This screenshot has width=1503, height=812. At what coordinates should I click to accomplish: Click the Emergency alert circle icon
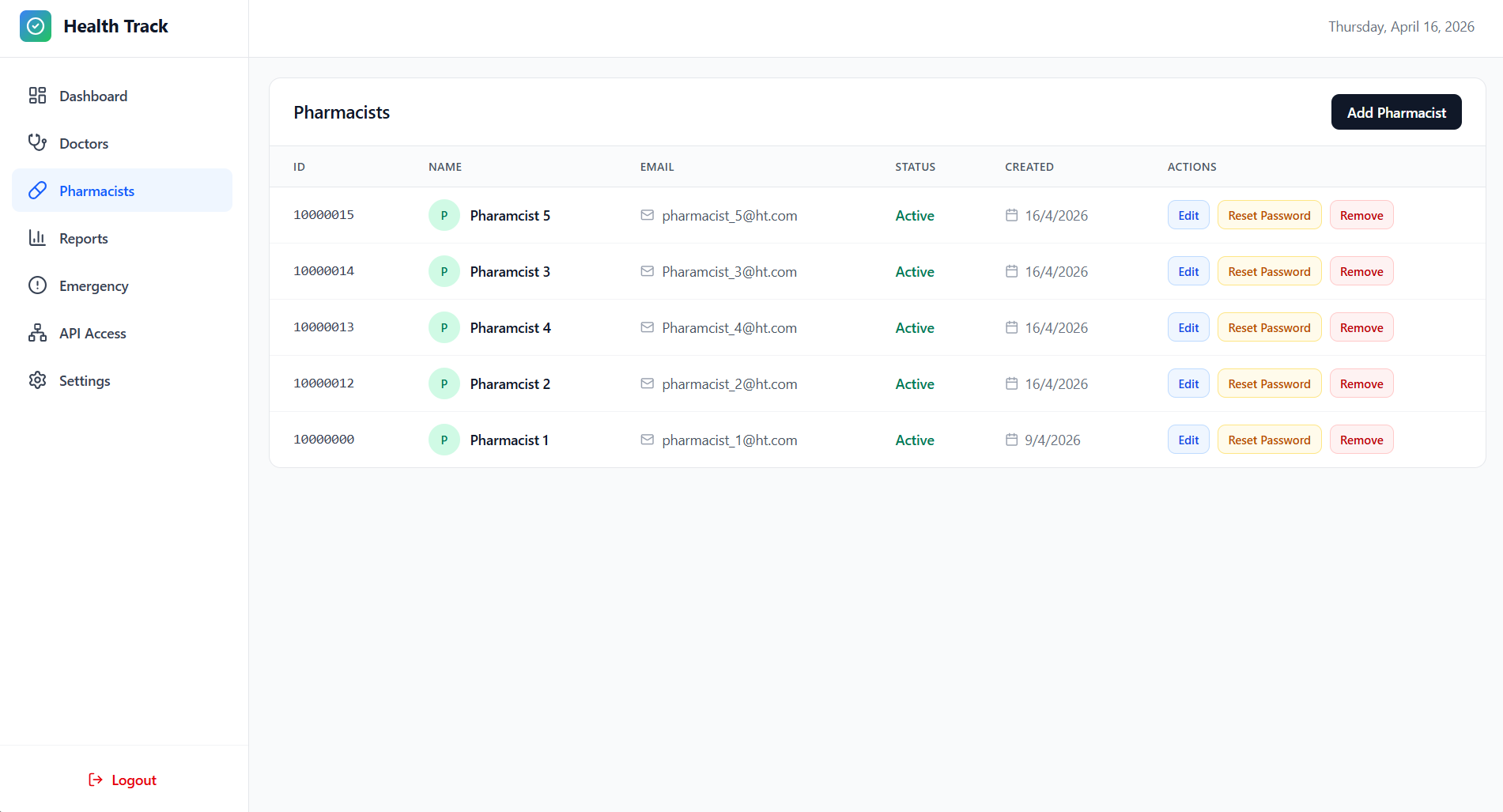pos(37,285)
